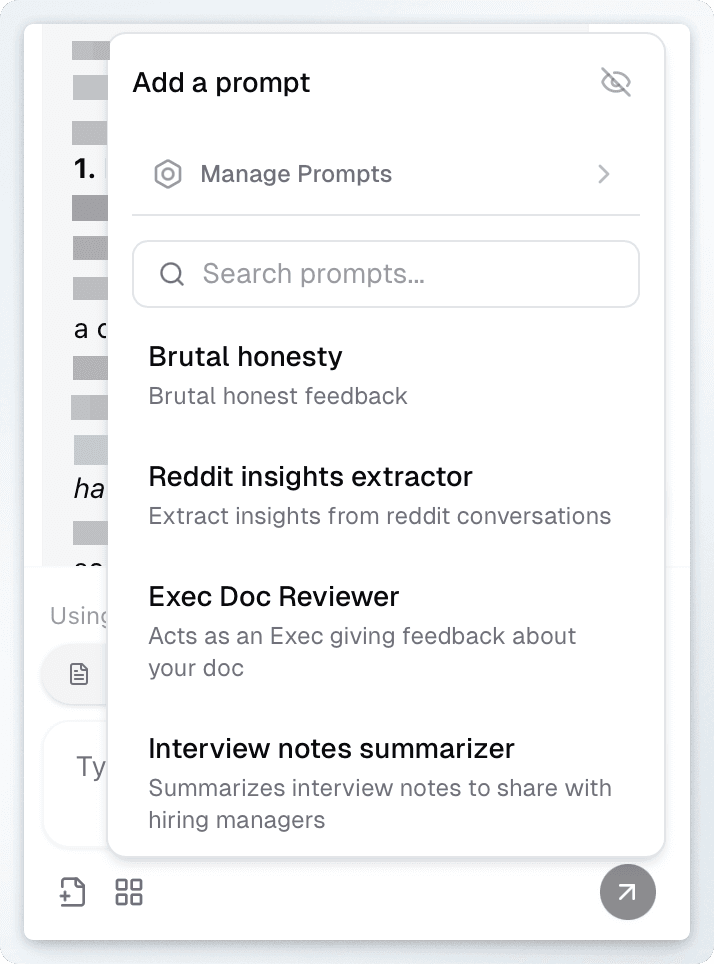Select Interview notes summarizer prompt

pyautogui.click(x=386, y=783)
